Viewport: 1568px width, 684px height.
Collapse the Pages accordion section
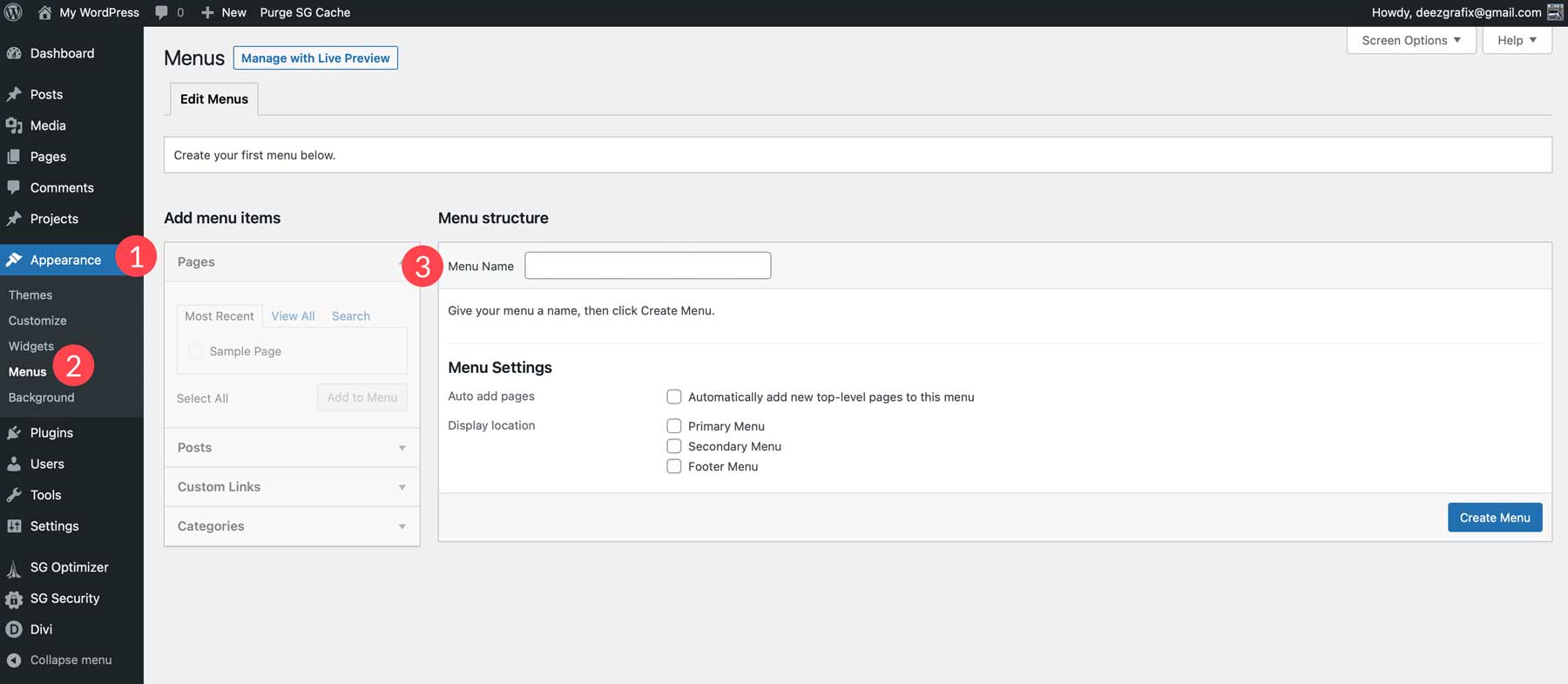[x=292, y=261]
